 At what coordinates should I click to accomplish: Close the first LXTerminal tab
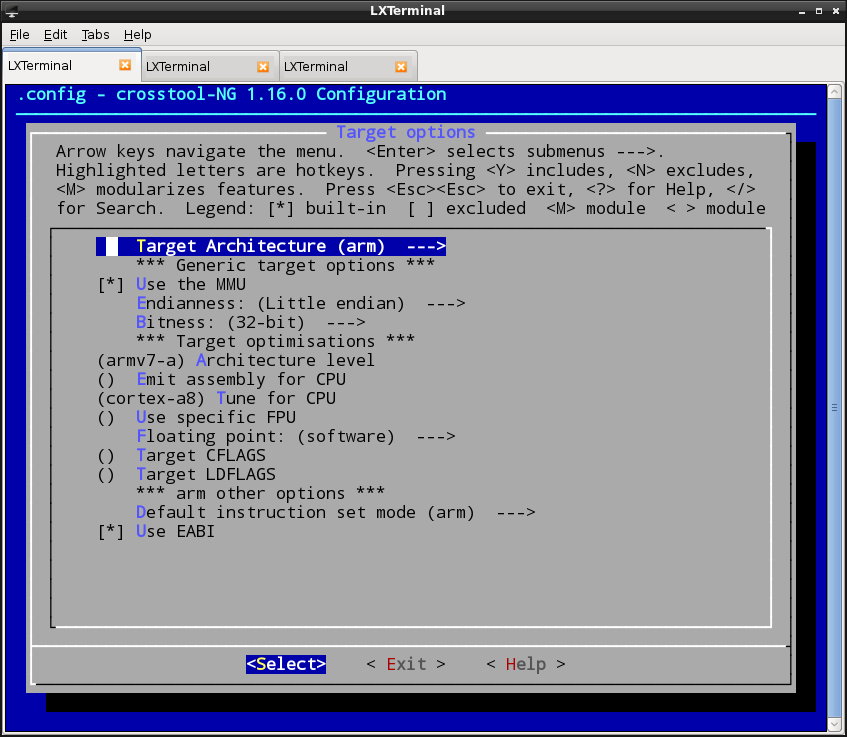125,65
